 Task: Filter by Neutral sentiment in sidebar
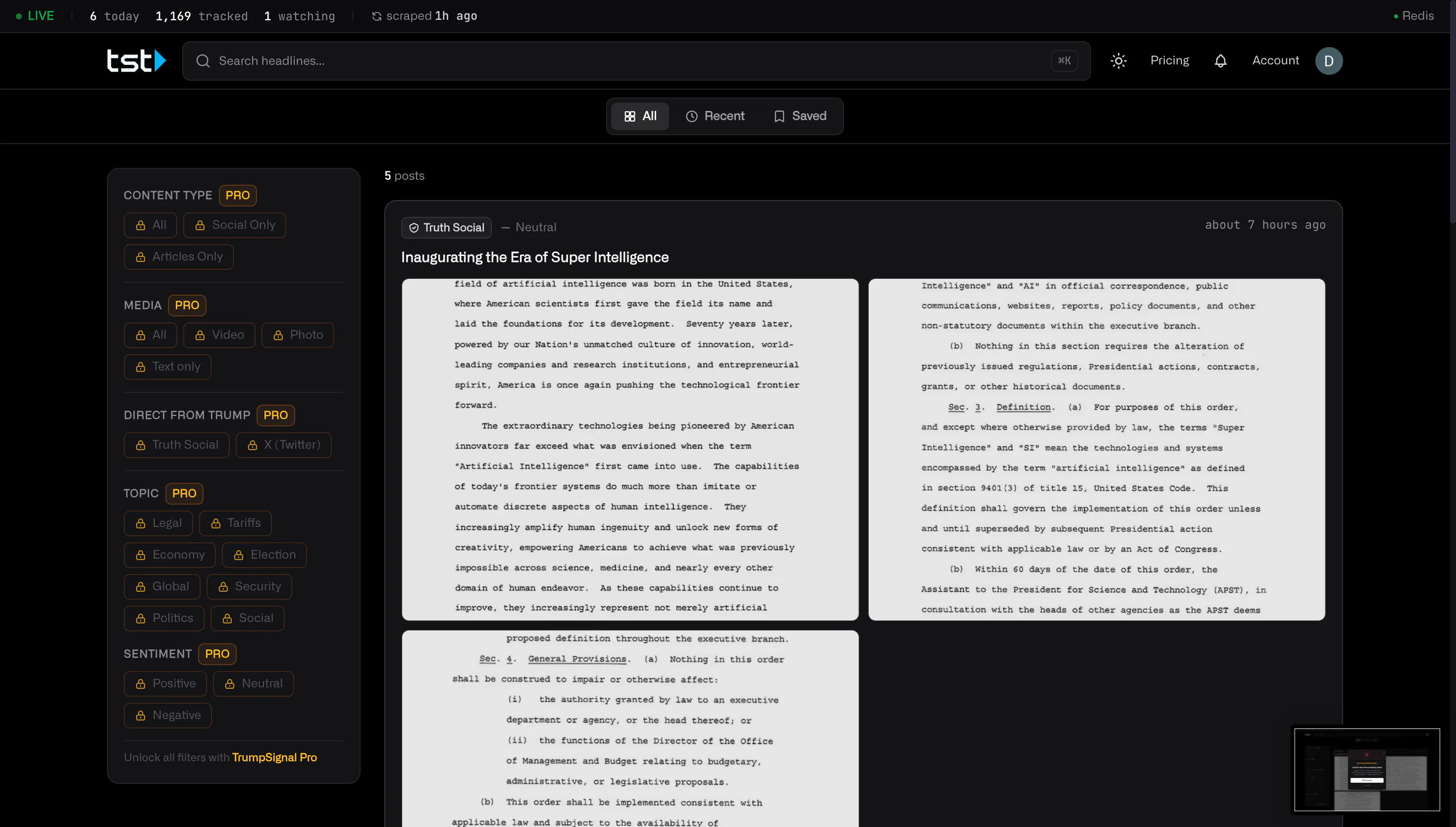(253, 684)
